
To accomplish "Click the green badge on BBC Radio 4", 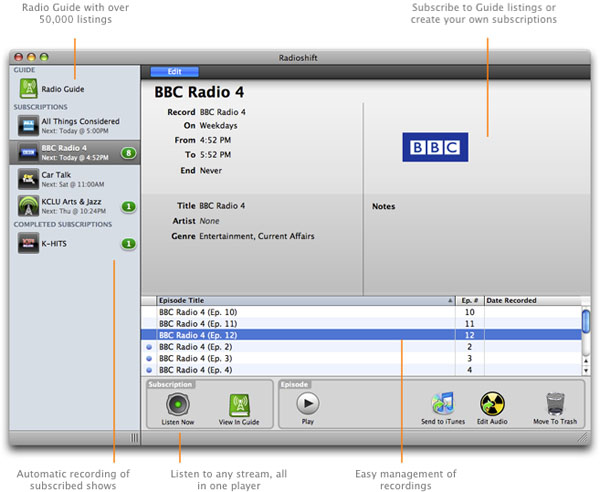I will click(x=128, y=153).
